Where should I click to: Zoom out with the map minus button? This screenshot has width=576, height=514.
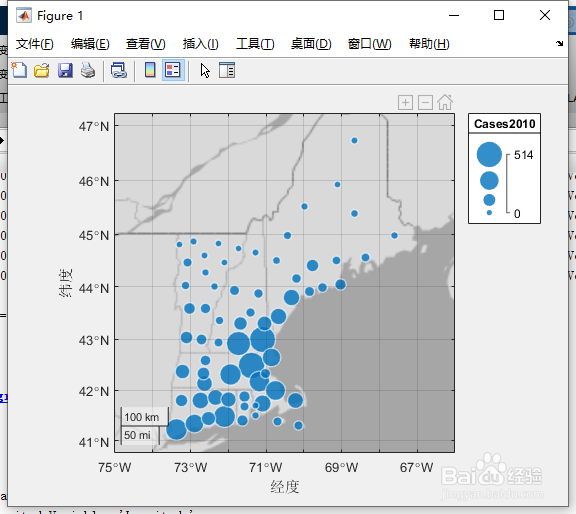click(x=425, y=103)
